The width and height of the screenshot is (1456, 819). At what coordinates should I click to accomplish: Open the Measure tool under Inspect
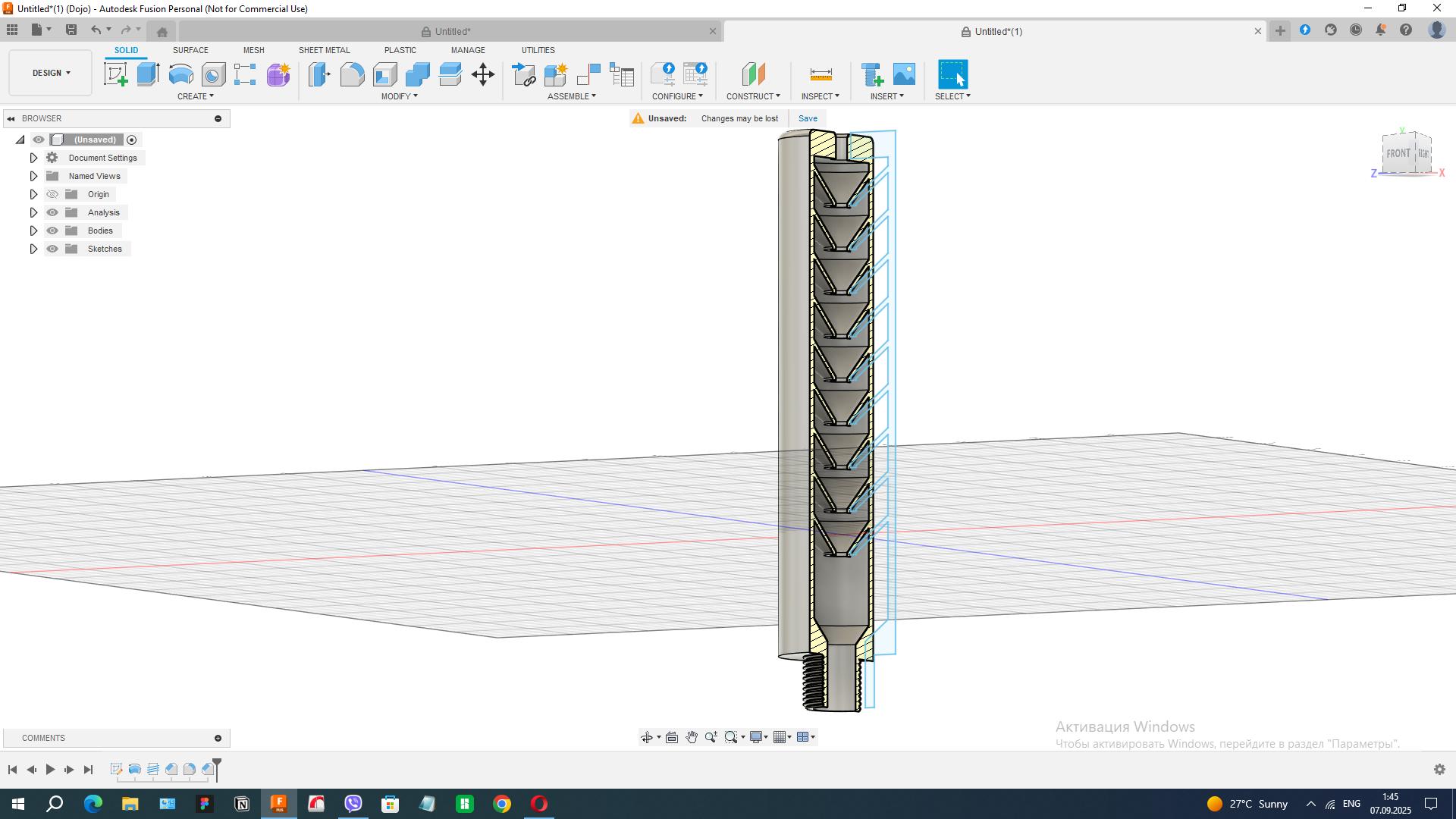click(821, 74)
